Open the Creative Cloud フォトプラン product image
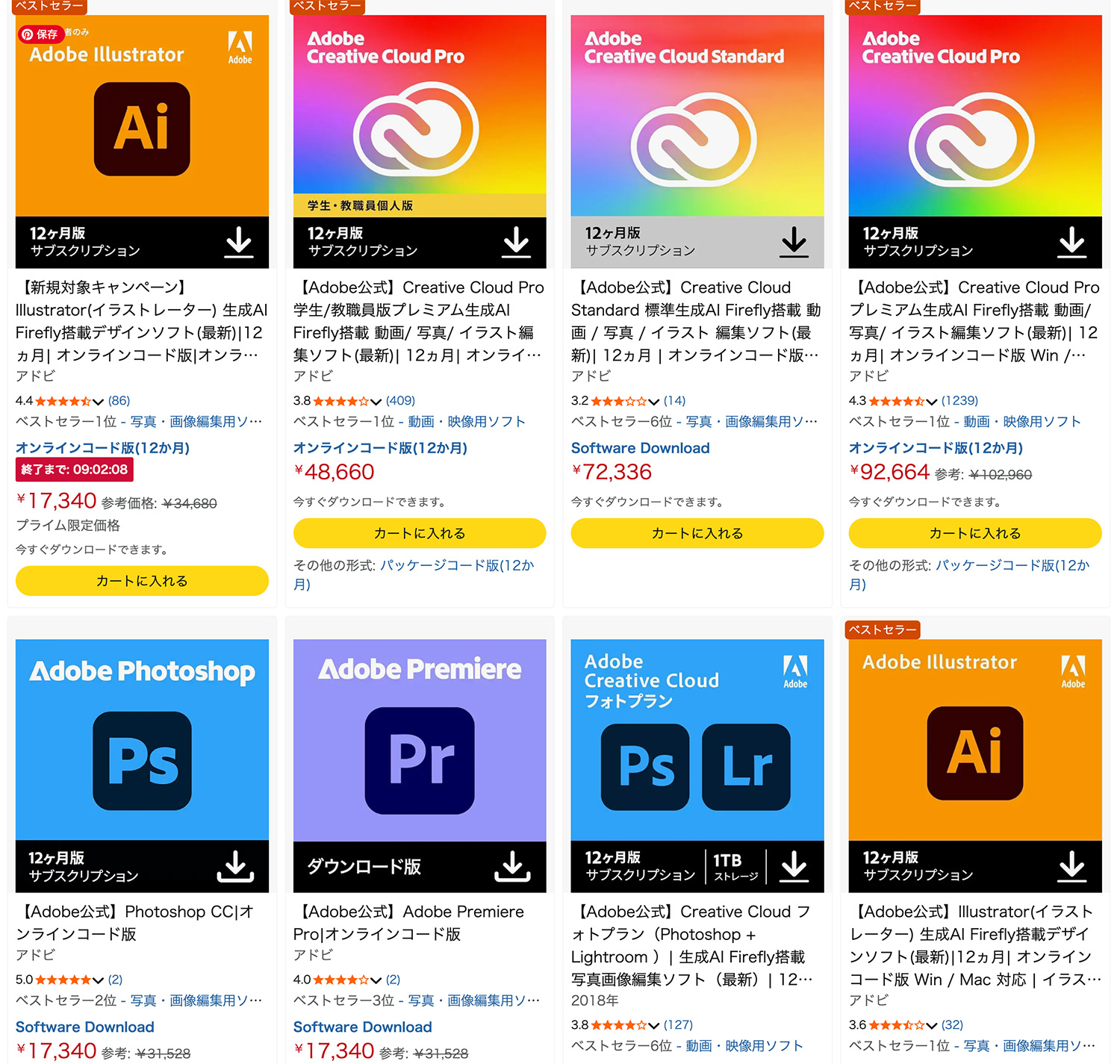 tap(697, 766)
